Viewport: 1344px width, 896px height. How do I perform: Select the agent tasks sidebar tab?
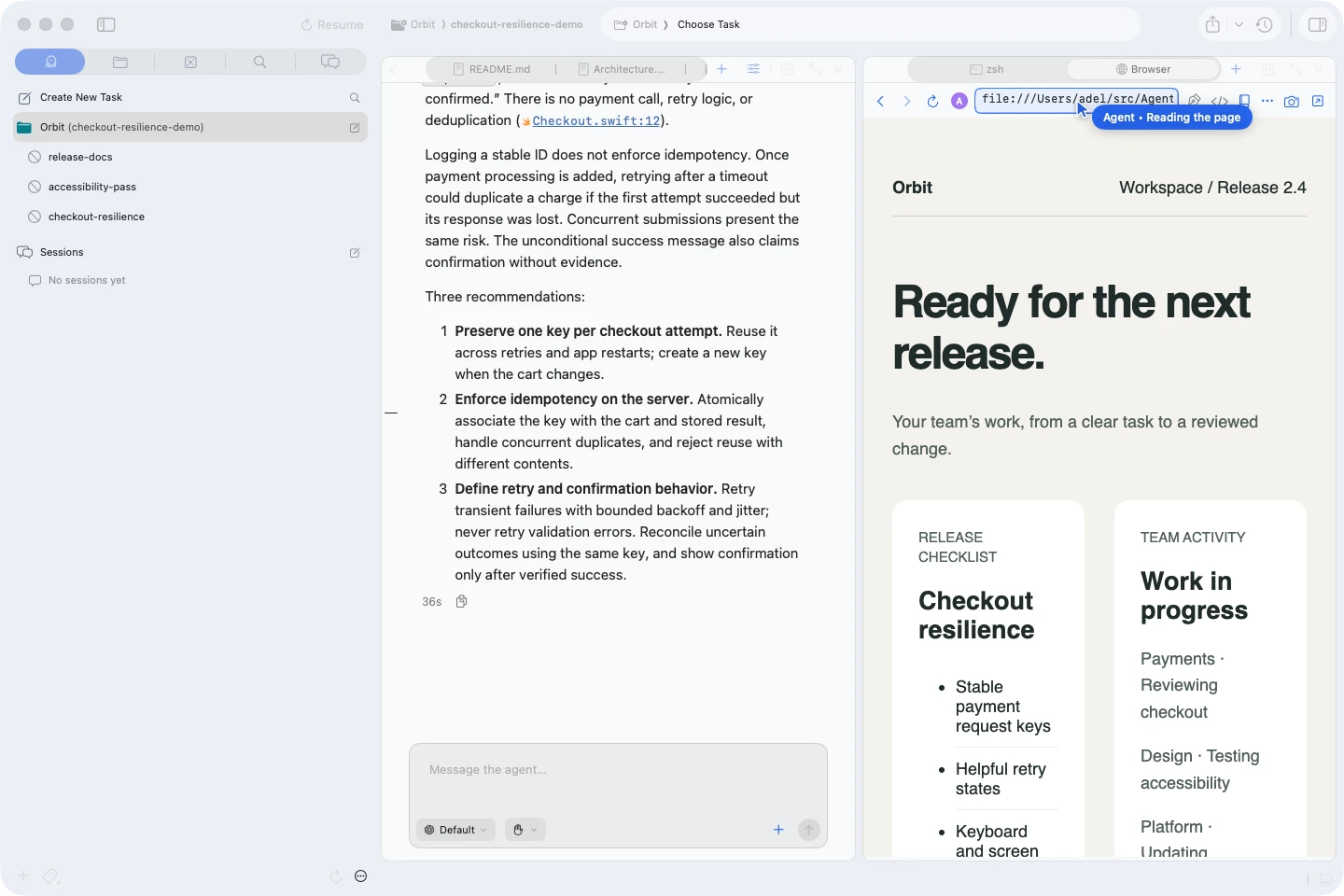(x=50, y=62)
